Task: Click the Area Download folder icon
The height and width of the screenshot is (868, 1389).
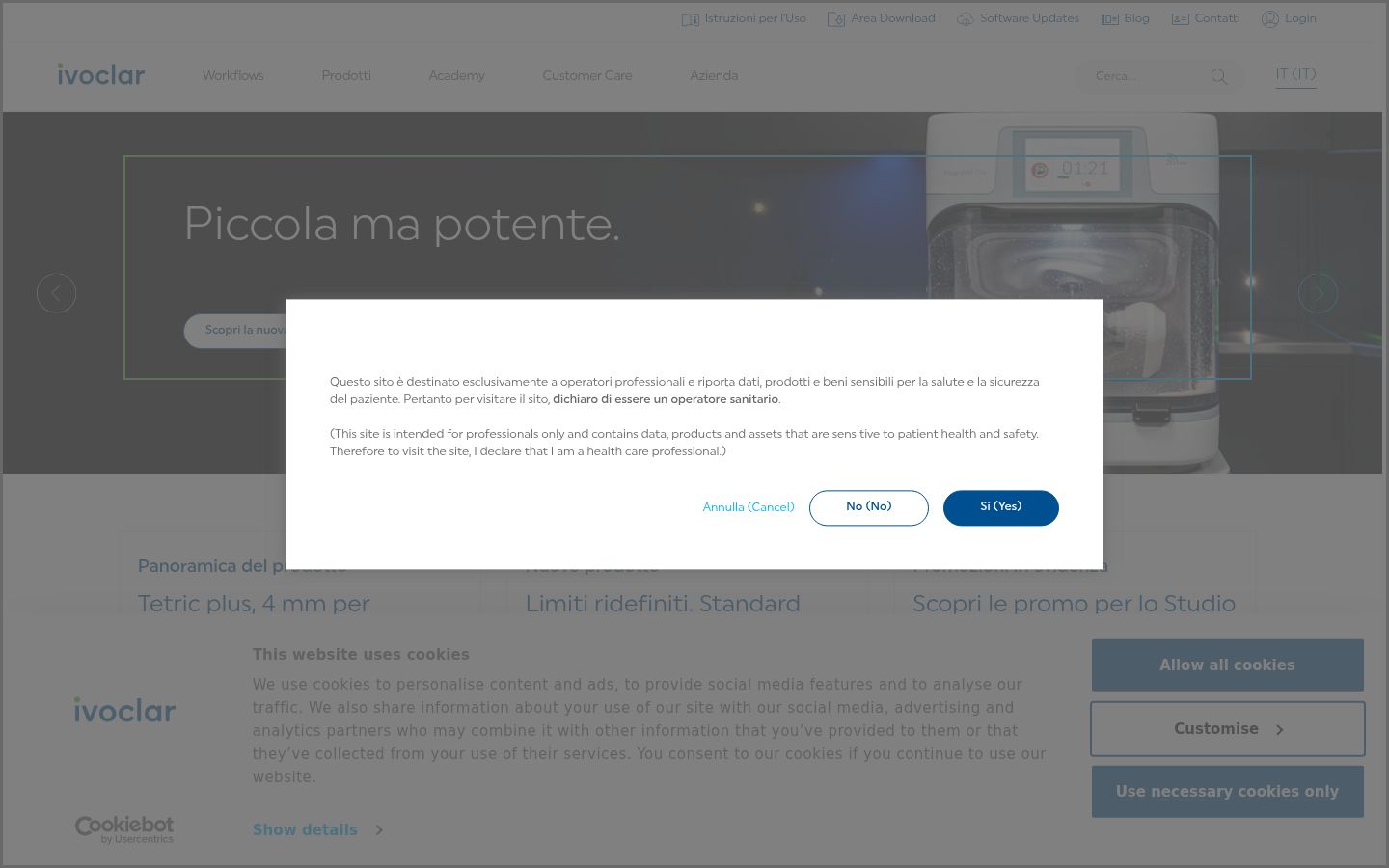Action: (836, 19)
